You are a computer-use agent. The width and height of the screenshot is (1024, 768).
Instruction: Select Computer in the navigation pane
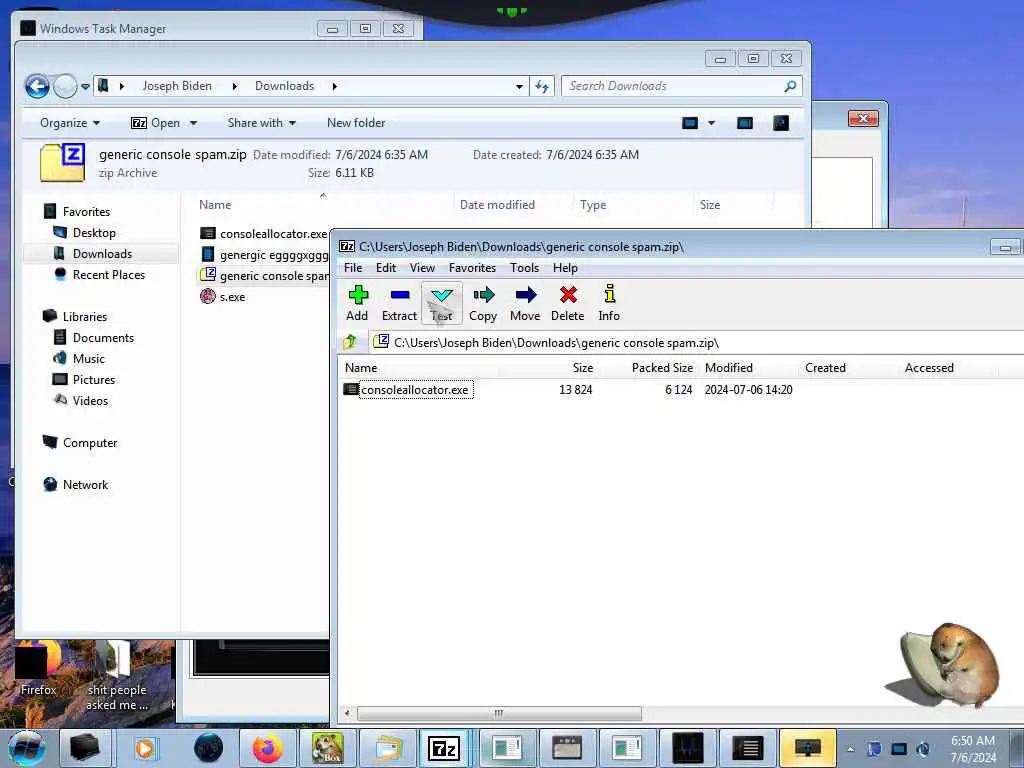[x=89, y=443]
